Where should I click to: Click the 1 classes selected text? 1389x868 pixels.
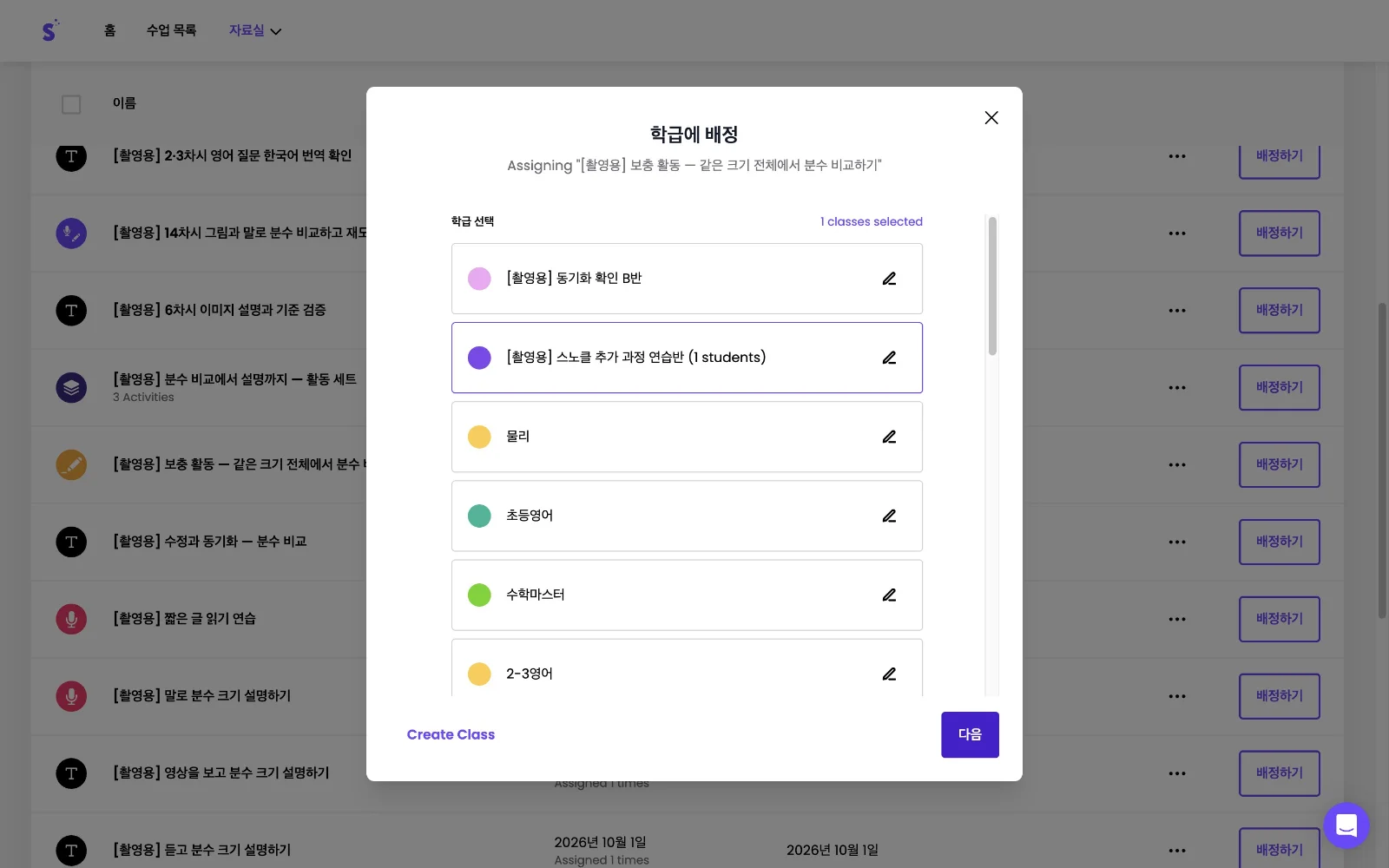pyautogui.click(x=872, y=221)
